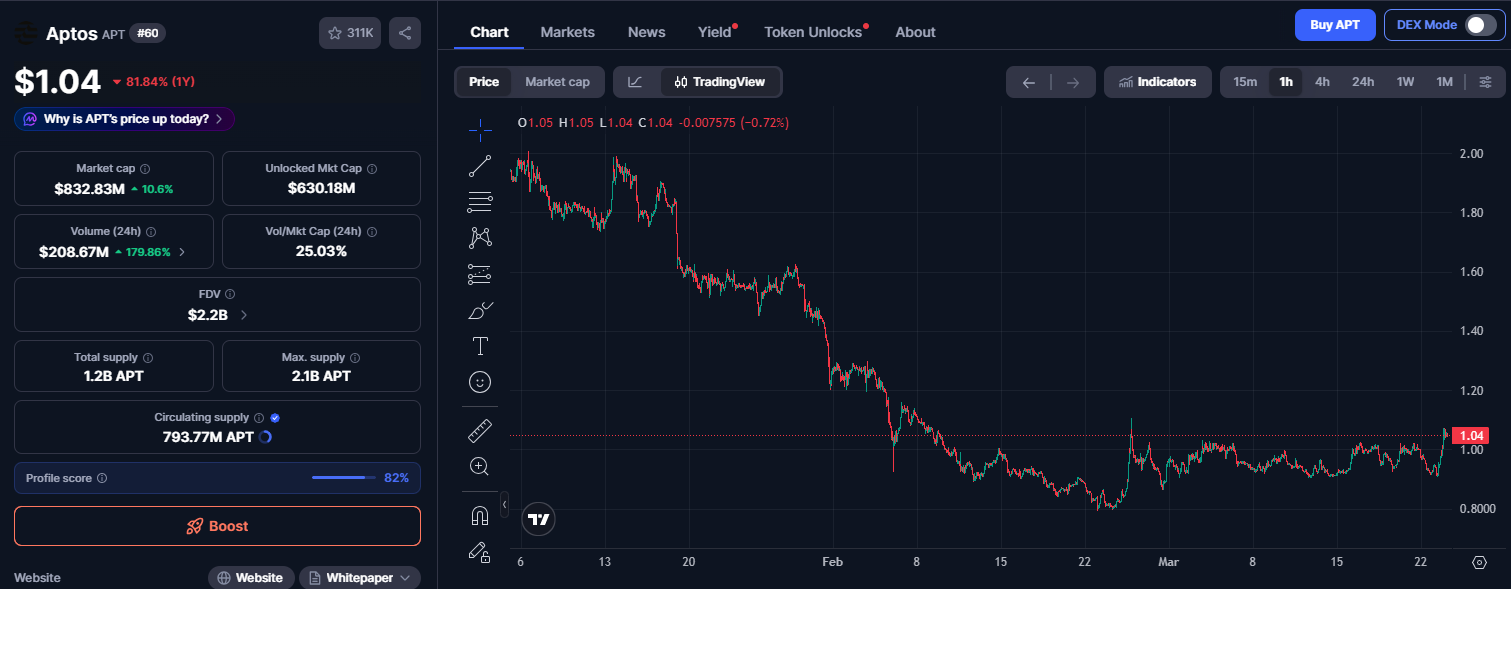Select the trend line drawing tool
The height and width of the screenshot is (648, 1511).
point(480,166)
